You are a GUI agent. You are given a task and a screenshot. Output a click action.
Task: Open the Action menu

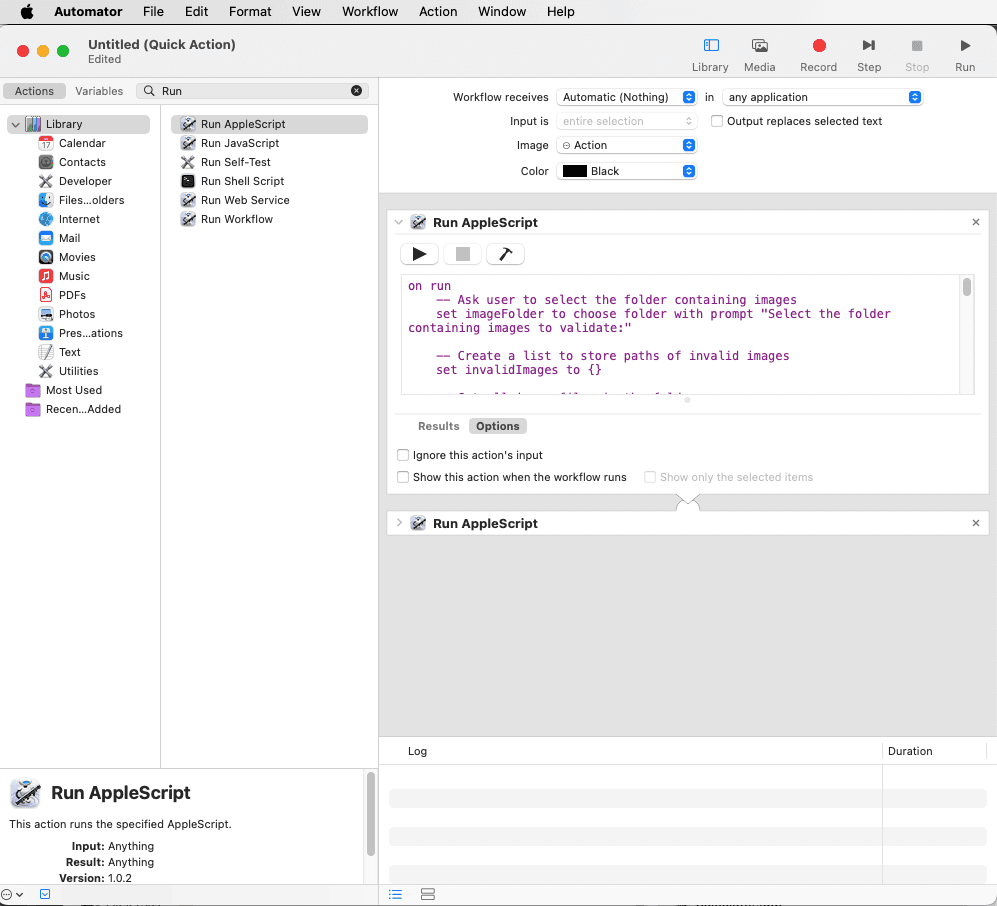437,11
